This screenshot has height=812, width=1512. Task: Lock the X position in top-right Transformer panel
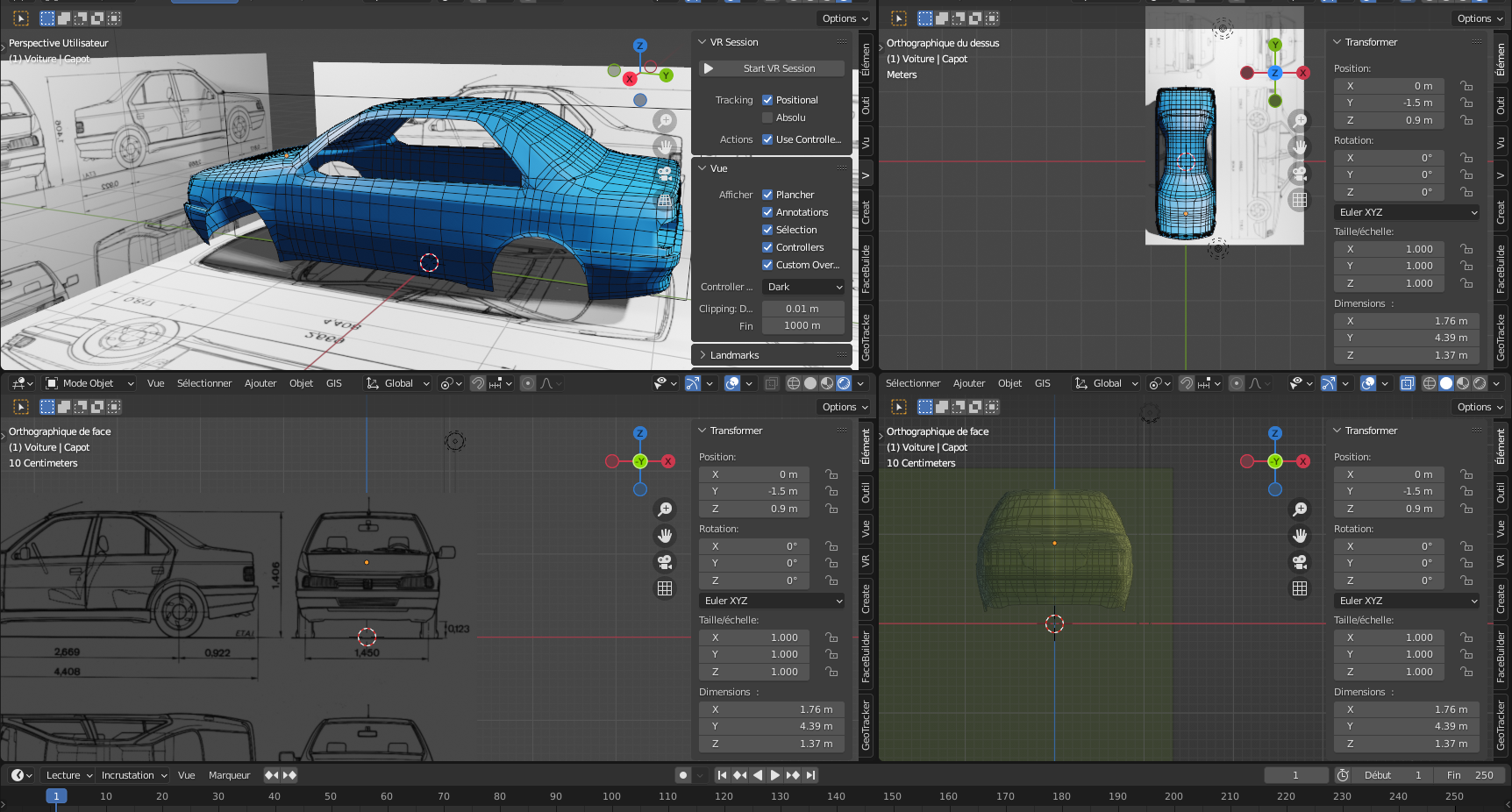click(1466, 86)
